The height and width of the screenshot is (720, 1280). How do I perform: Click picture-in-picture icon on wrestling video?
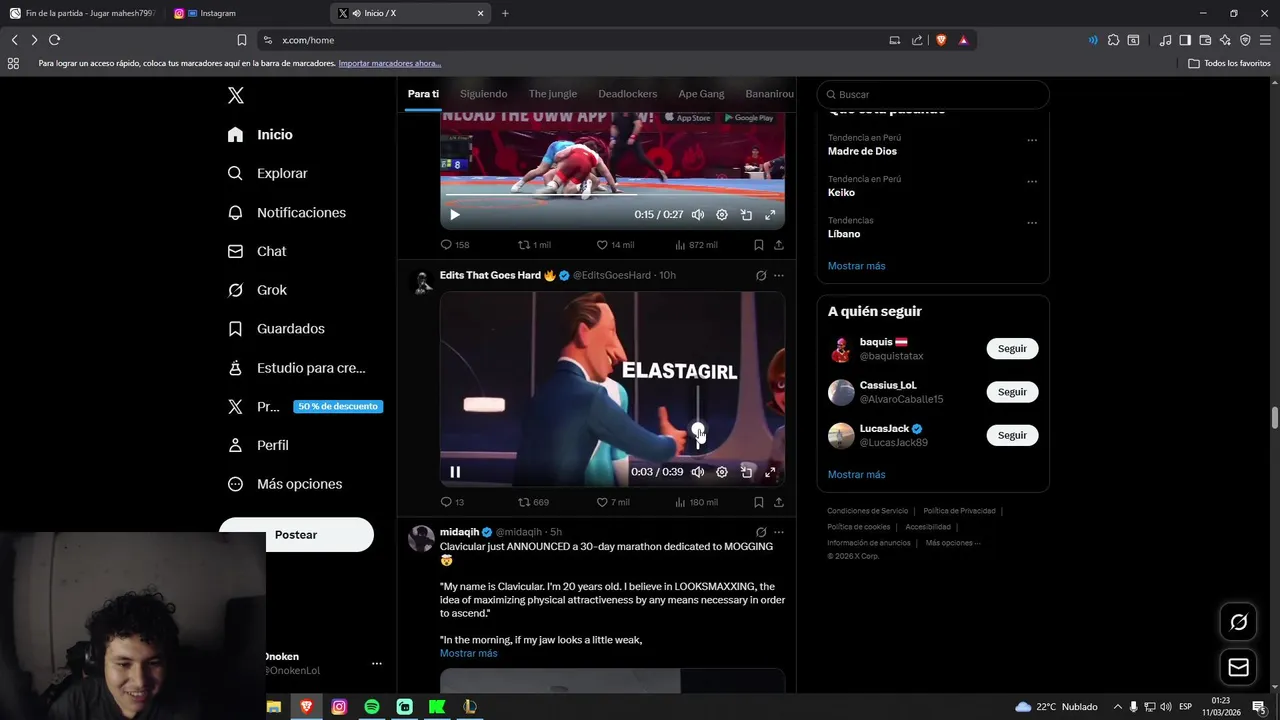click(x=746, y=215)
